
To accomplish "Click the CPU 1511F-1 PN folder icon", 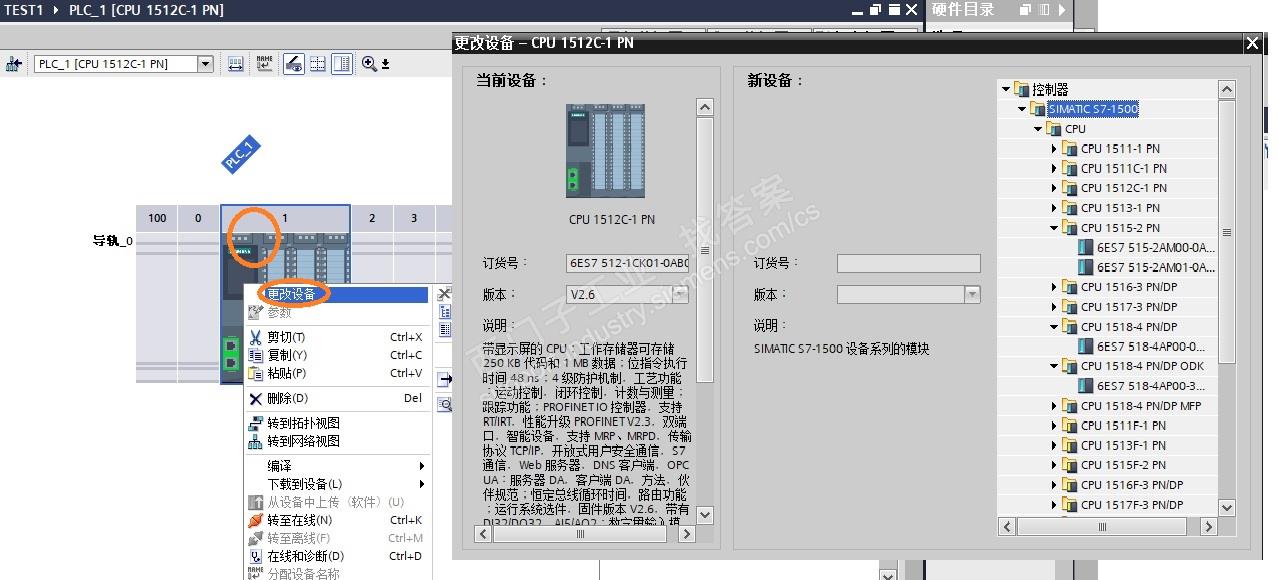I will pyautogui.click(x=1070, y=426).
